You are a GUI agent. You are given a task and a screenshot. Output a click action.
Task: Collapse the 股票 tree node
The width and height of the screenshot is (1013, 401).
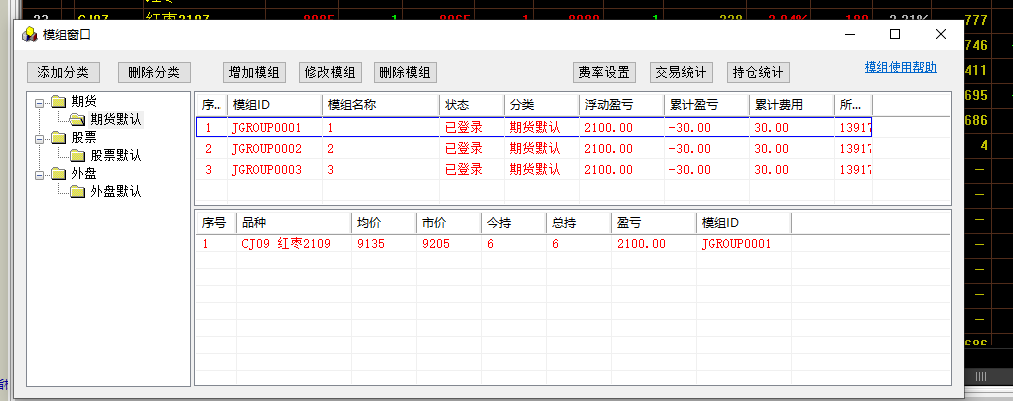coord(40,138)
